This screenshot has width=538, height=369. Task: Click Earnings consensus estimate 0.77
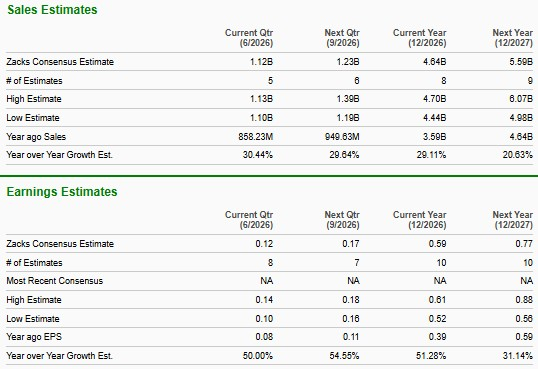(524, 244)
